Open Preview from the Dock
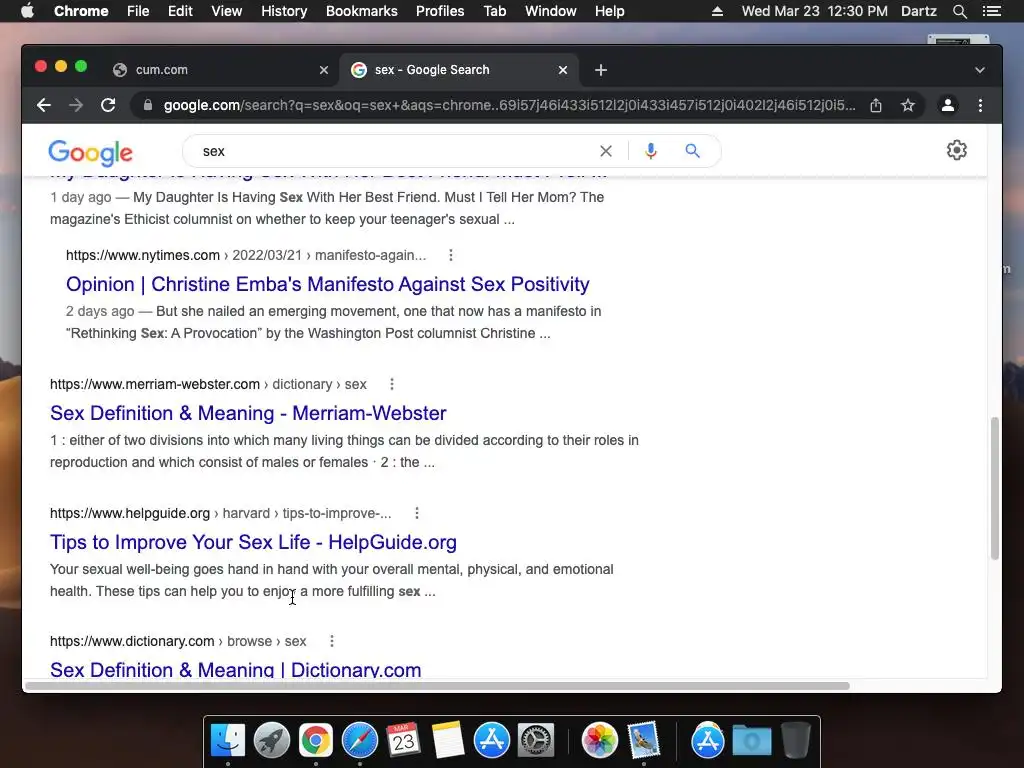 644,741
